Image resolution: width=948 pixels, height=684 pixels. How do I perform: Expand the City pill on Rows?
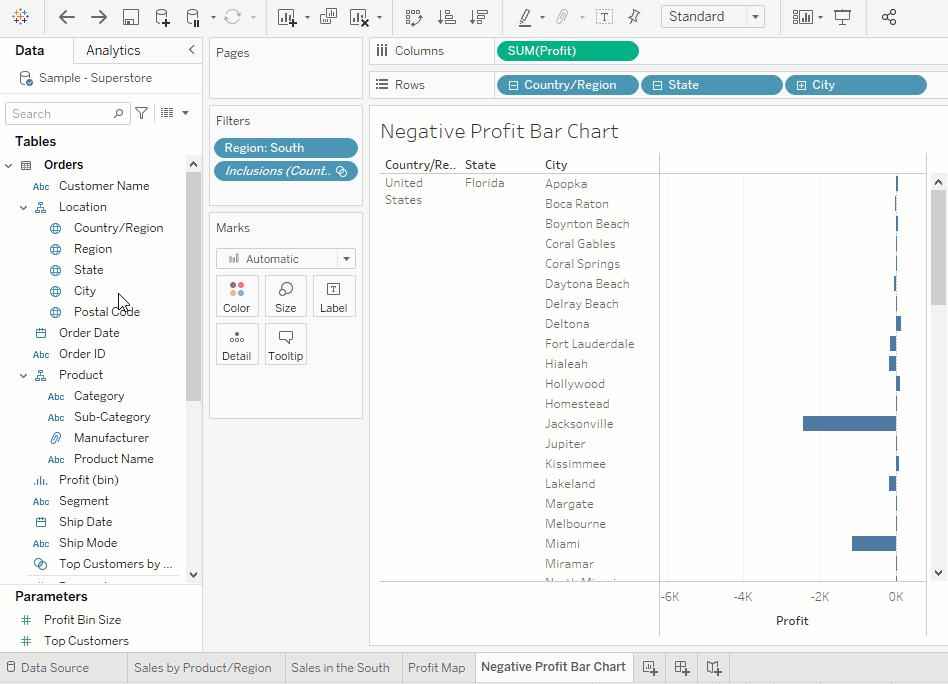[801, 85]
